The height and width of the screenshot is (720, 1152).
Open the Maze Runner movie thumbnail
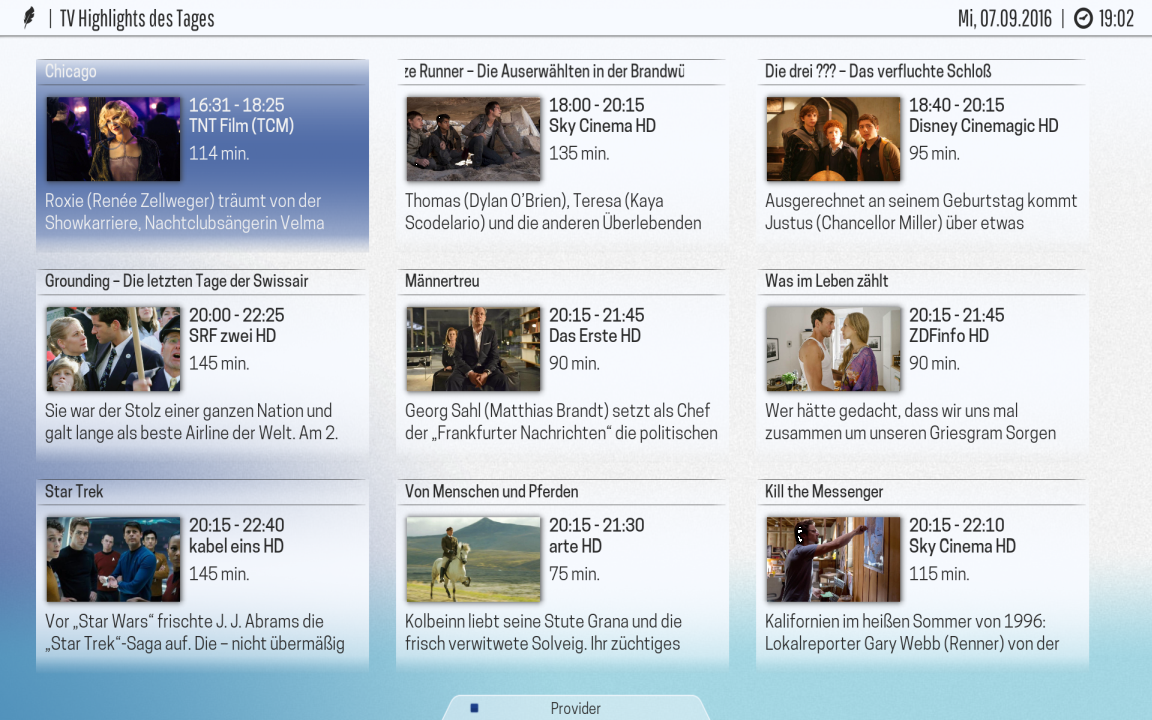(x=473, y=139)
